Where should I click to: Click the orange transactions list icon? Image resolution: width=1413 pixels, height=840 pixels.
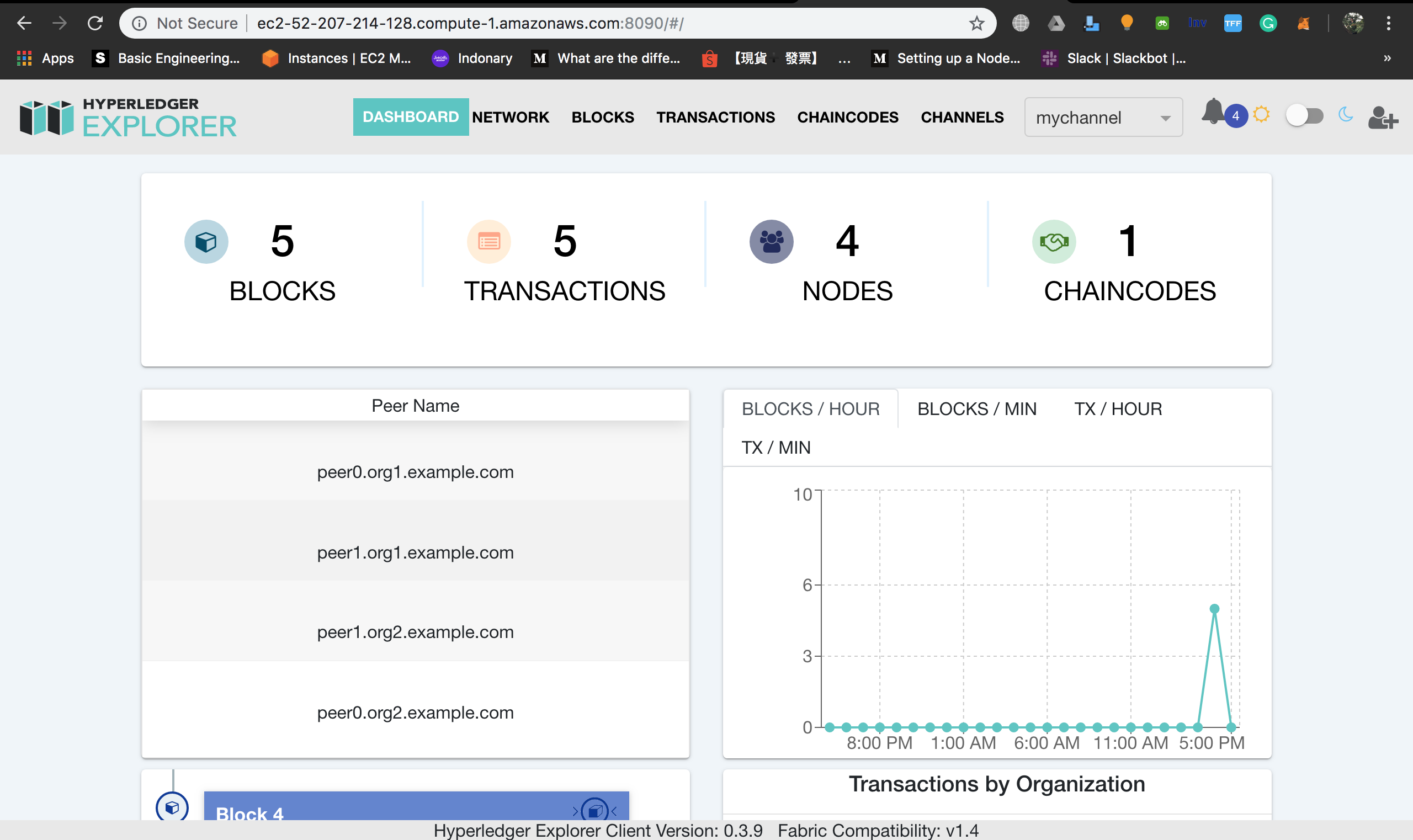pyautogui.click(x=488, y=242)
